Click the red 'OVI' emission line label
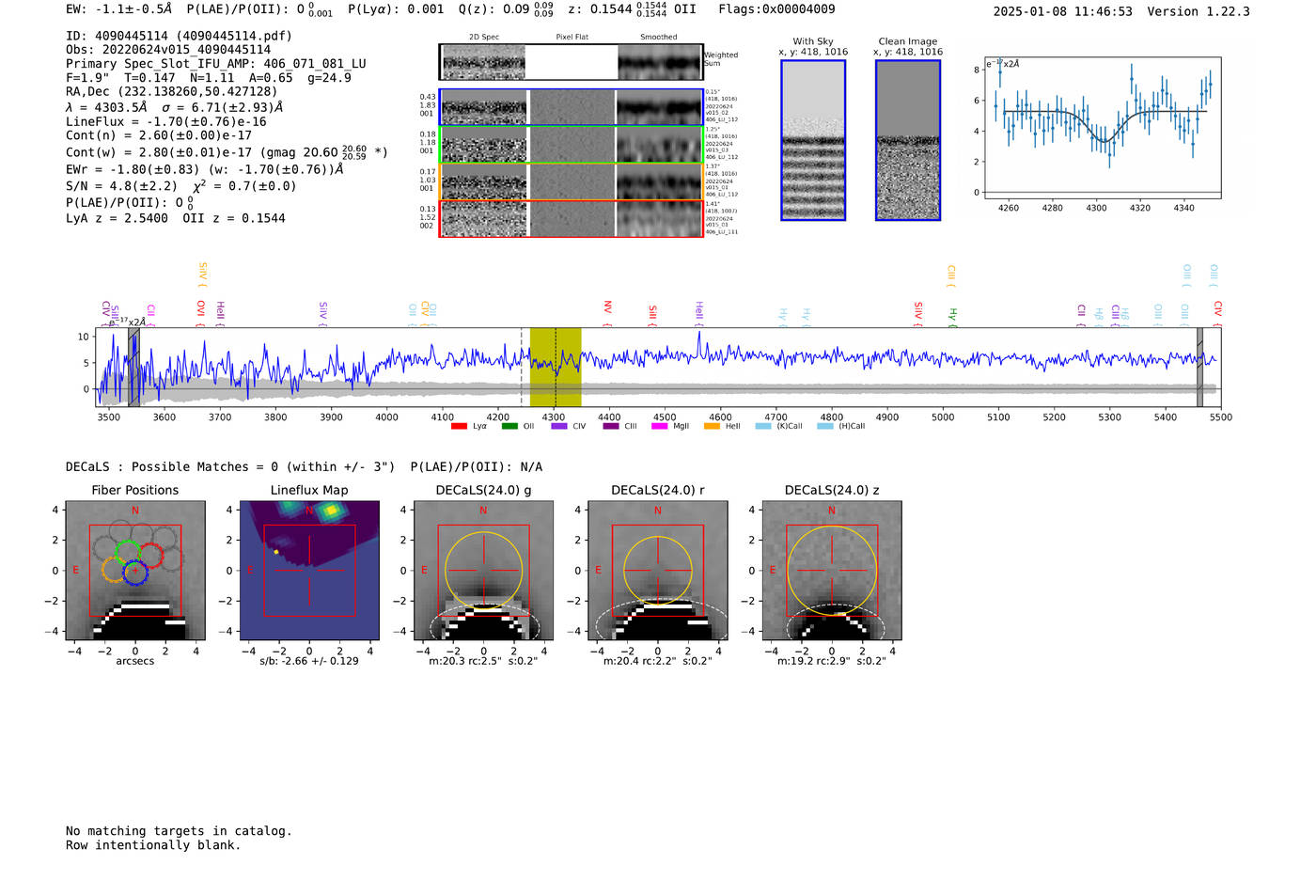 pos(201,309)
